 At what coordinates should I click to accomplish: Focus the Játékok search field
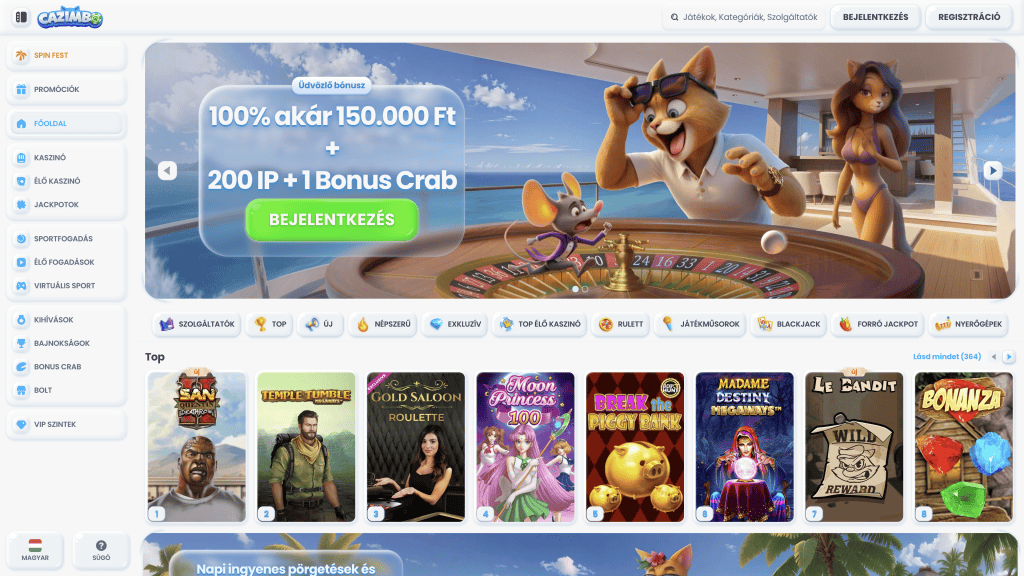(744, 17)
